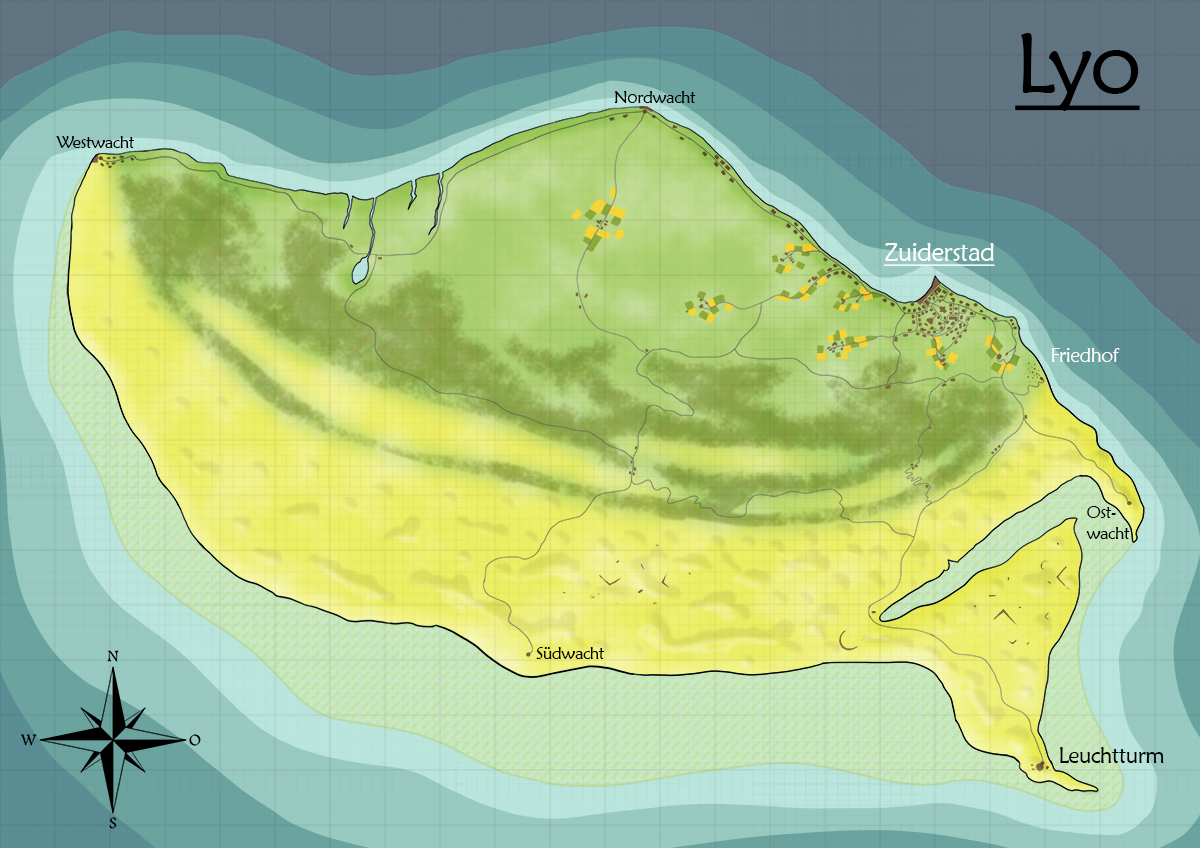Click the Nordwacht label

pyautogui.click(x=654, y=97)
